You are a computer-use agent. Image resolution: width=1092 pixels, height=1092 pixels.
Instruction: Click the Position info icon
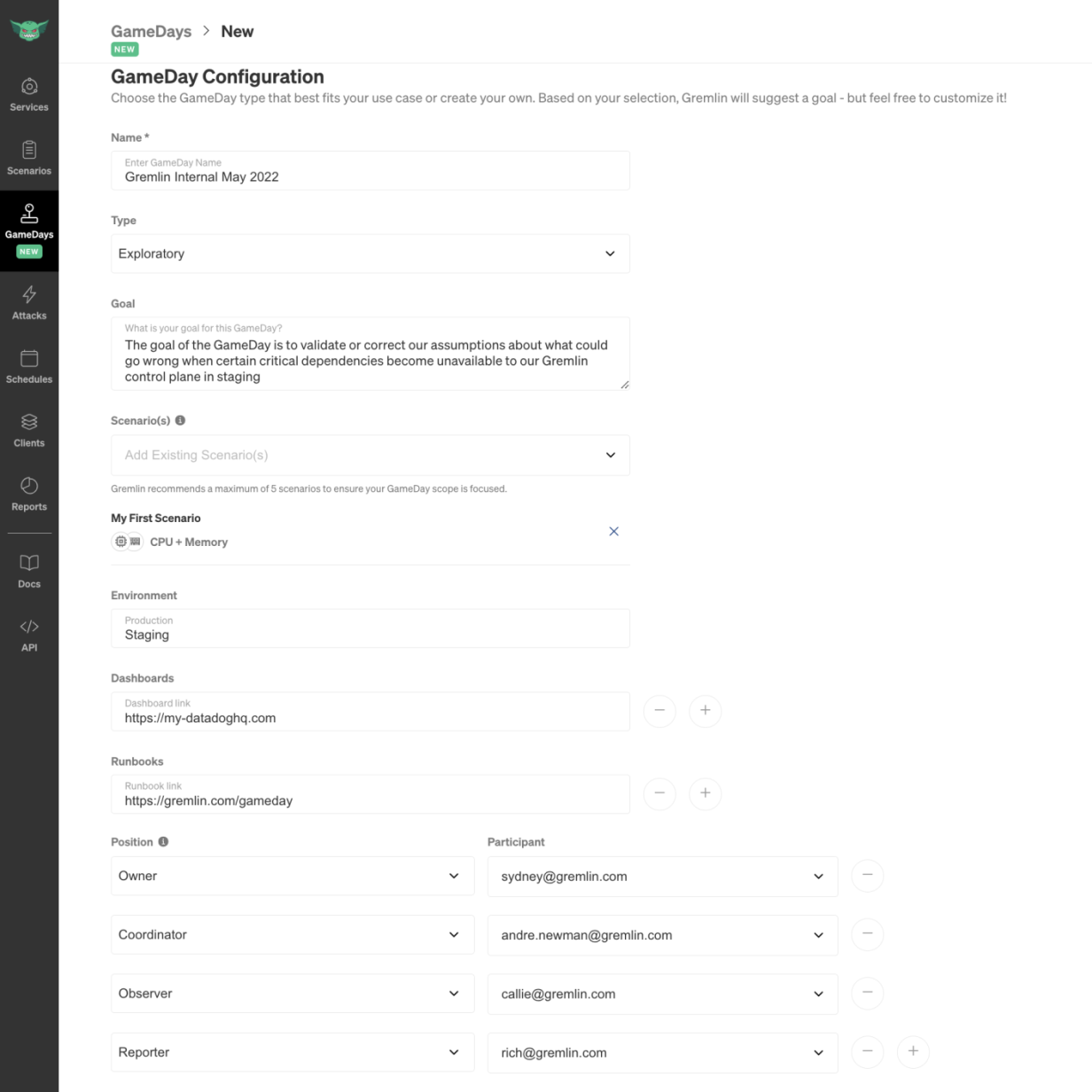163,842
